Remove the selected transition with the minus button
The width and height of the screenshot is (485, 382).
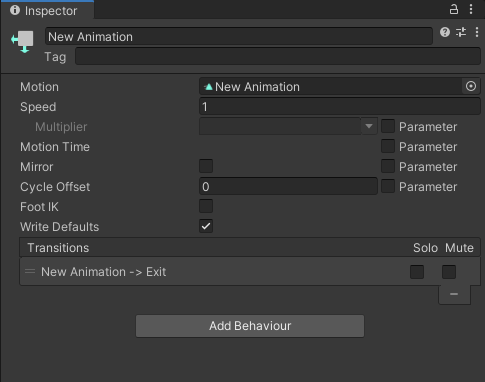point(454,294)
